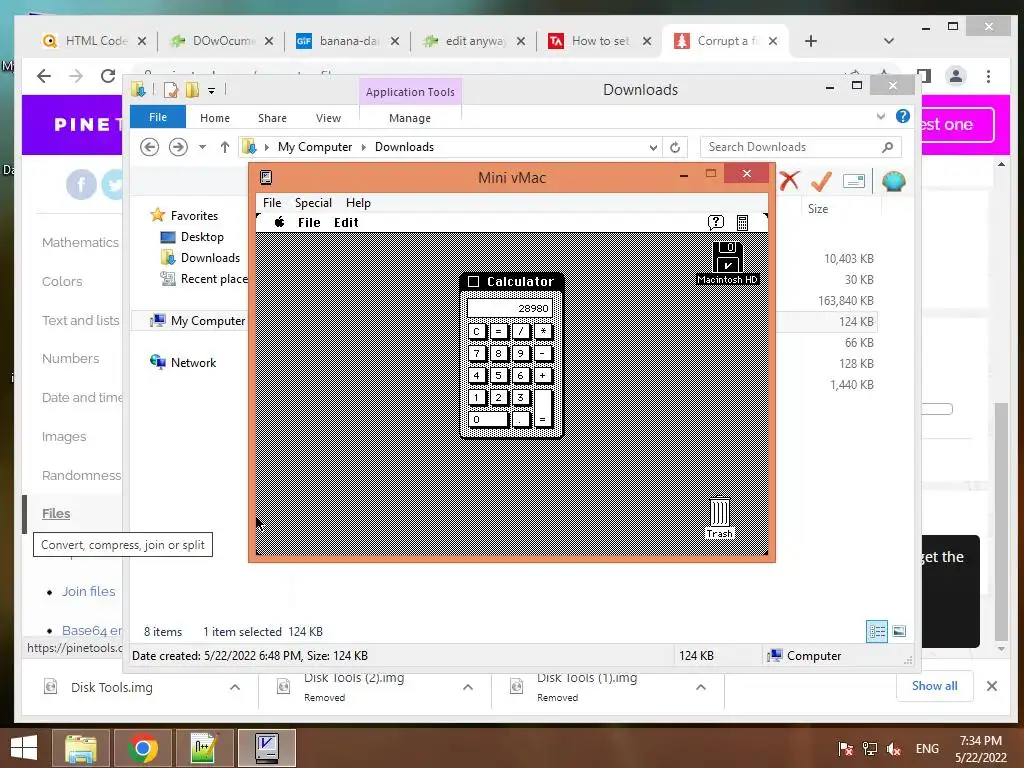The image size is (1024, 768).
Task: Click Explorer's forward arrow button
Action: [x=178, y=147]
